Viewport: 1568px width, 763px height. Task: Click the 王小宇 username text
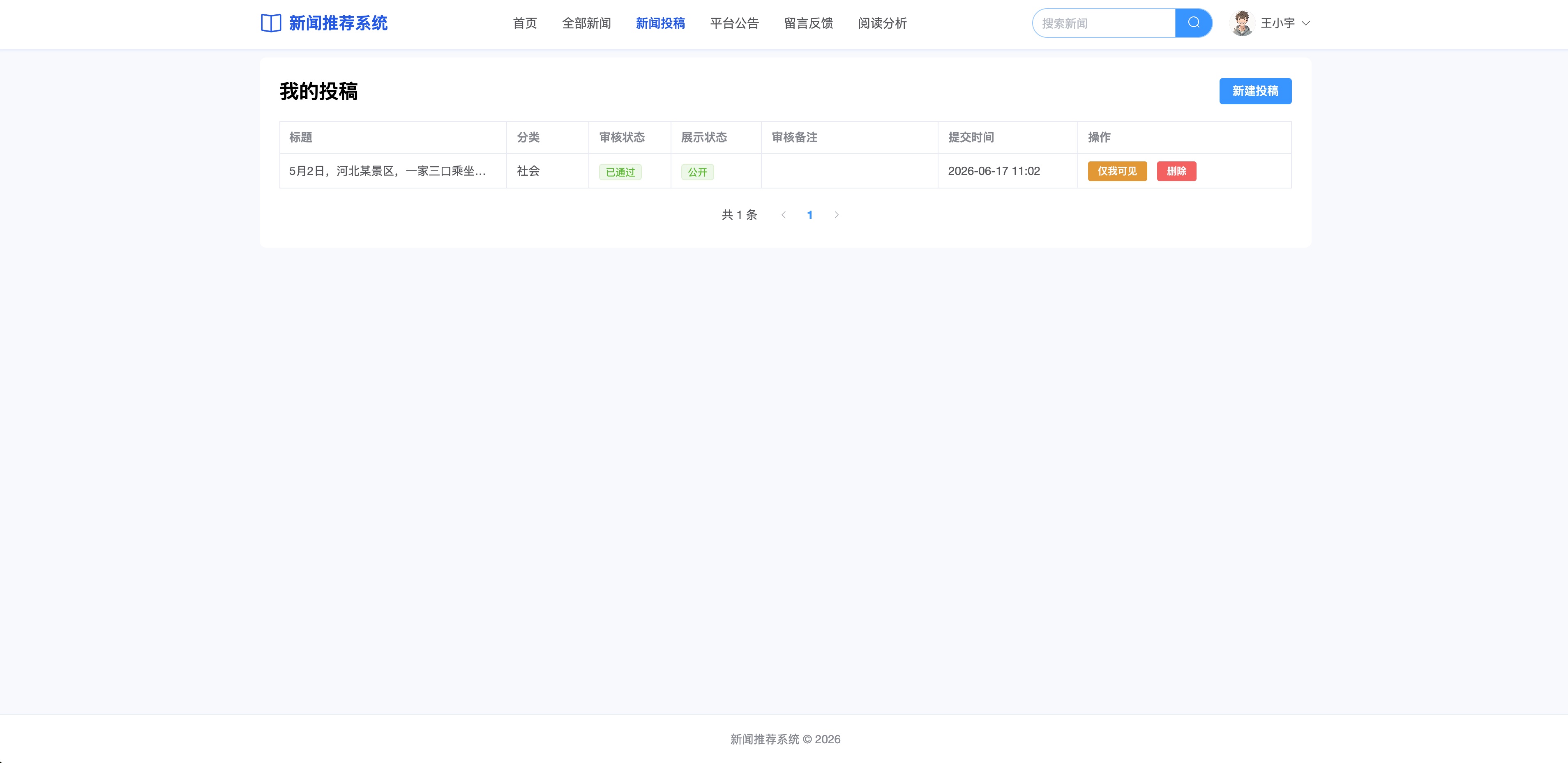[1277, 23]
